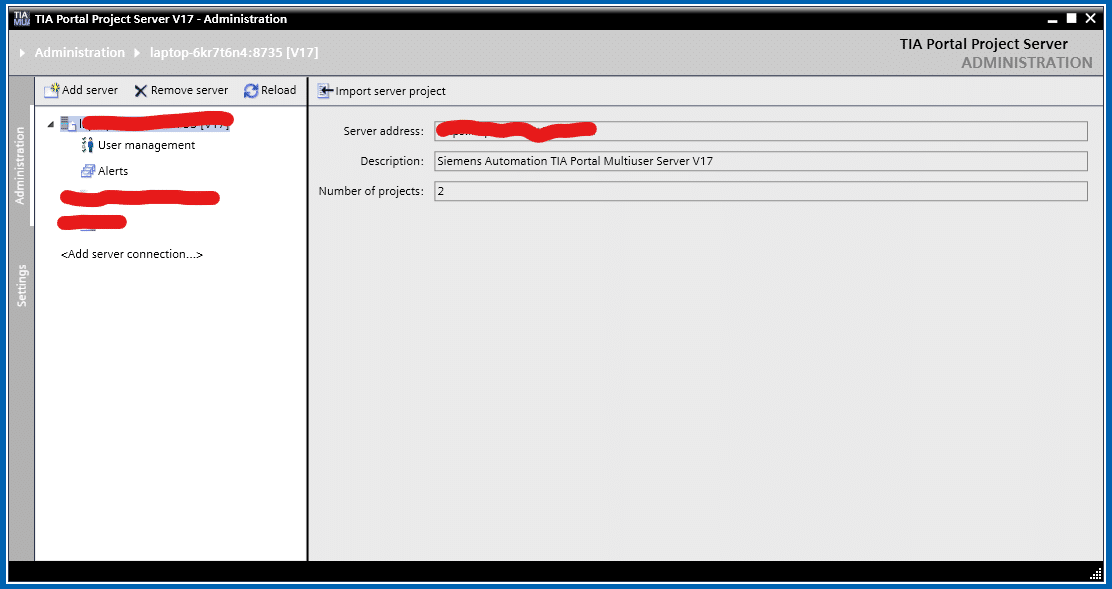Screen dimensions: 1112x589
Task: Select User management in the tree
Action: 146,145
